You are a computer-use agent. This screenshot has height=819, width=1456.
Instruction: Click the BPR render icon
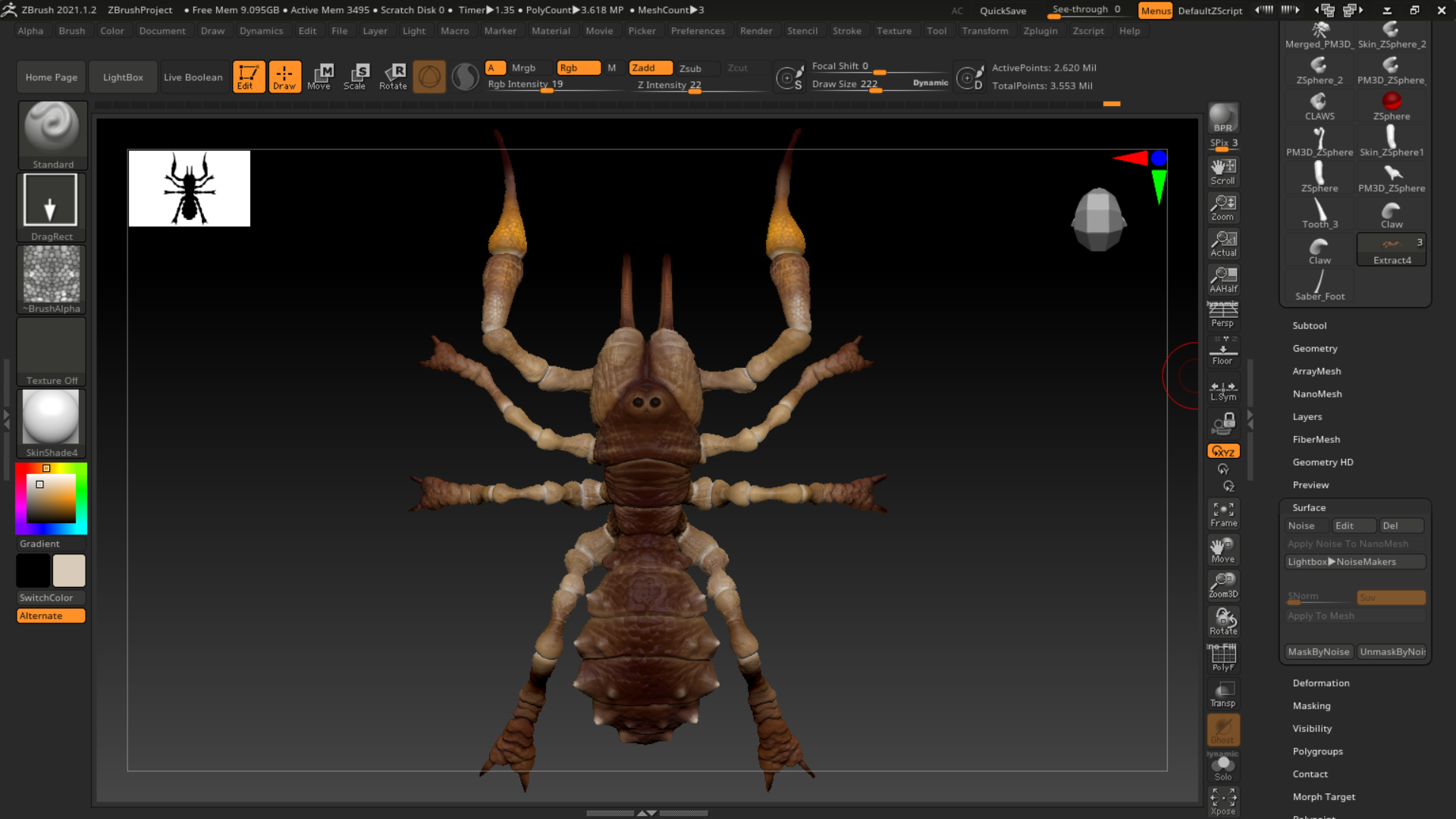tap(1222, 118)
